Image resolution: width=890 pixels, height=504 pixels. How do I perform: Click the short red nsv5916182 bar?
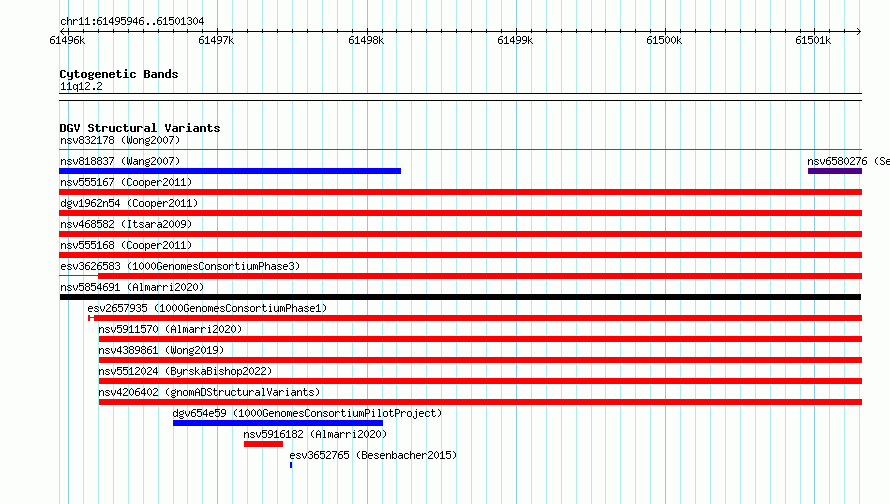click(263, 444)
